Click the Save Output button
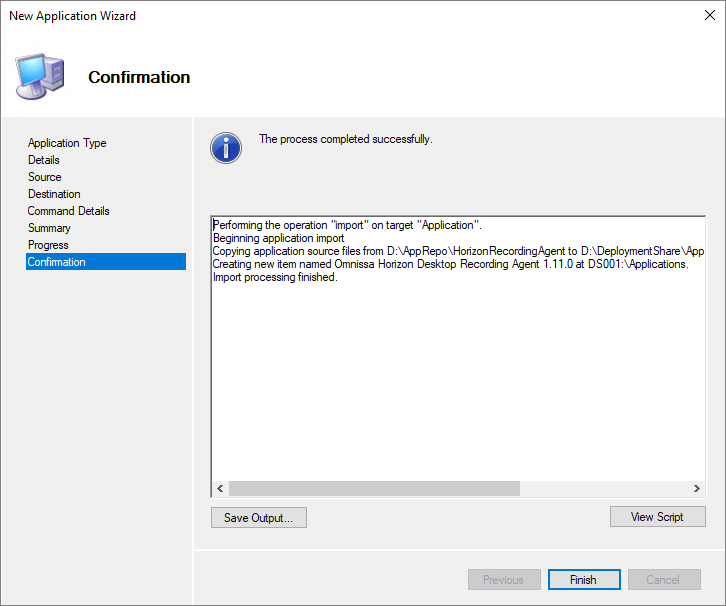This screenshot has width=726, height=606. click(258, 518)
